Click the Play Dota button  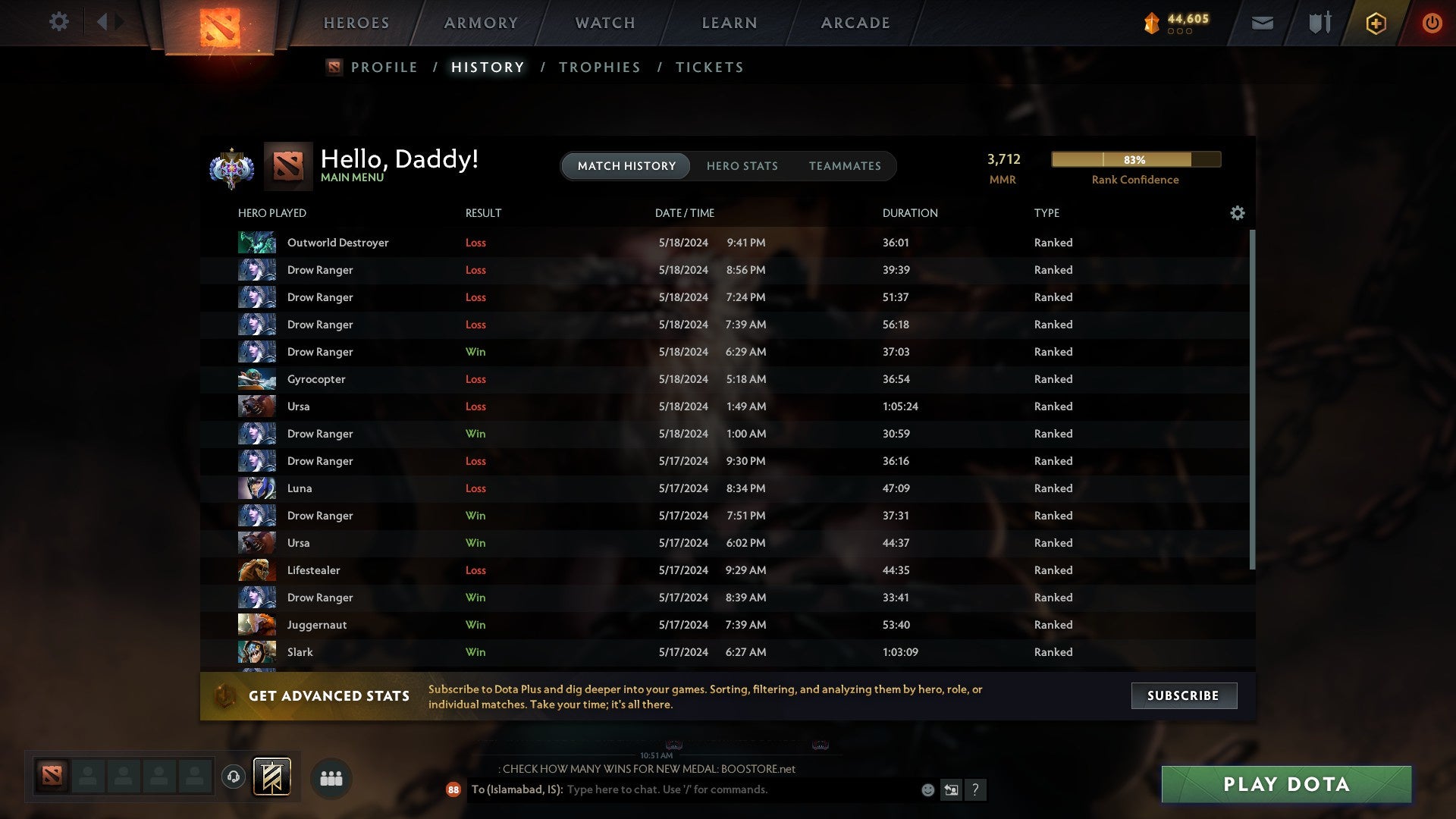click(x=1286, y=784)
